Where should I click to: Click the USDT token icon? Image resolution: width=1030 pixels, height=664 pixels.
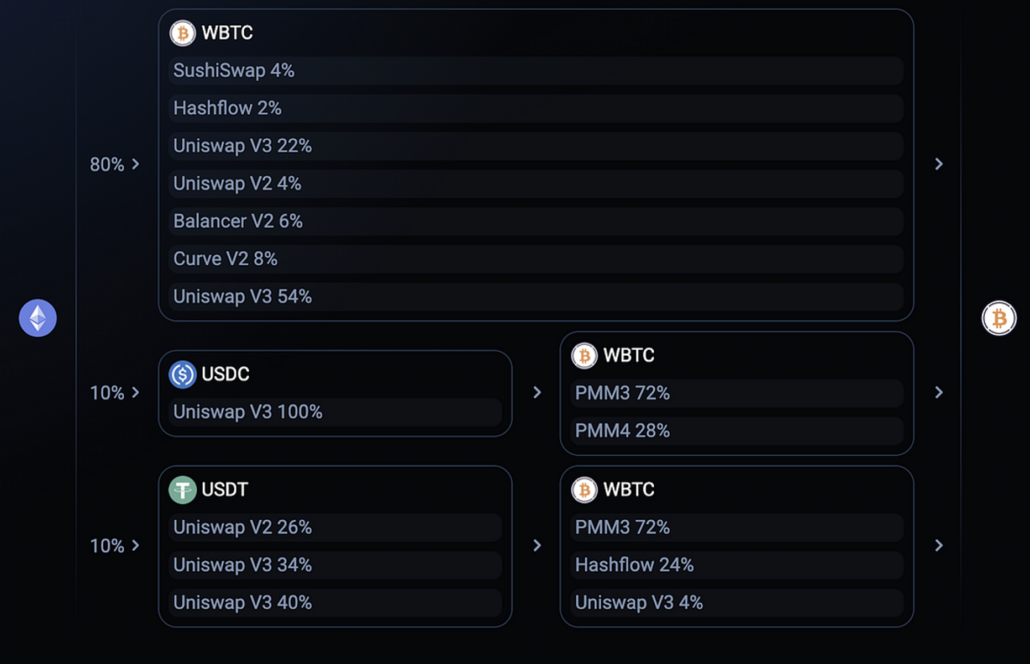[182, 489]
